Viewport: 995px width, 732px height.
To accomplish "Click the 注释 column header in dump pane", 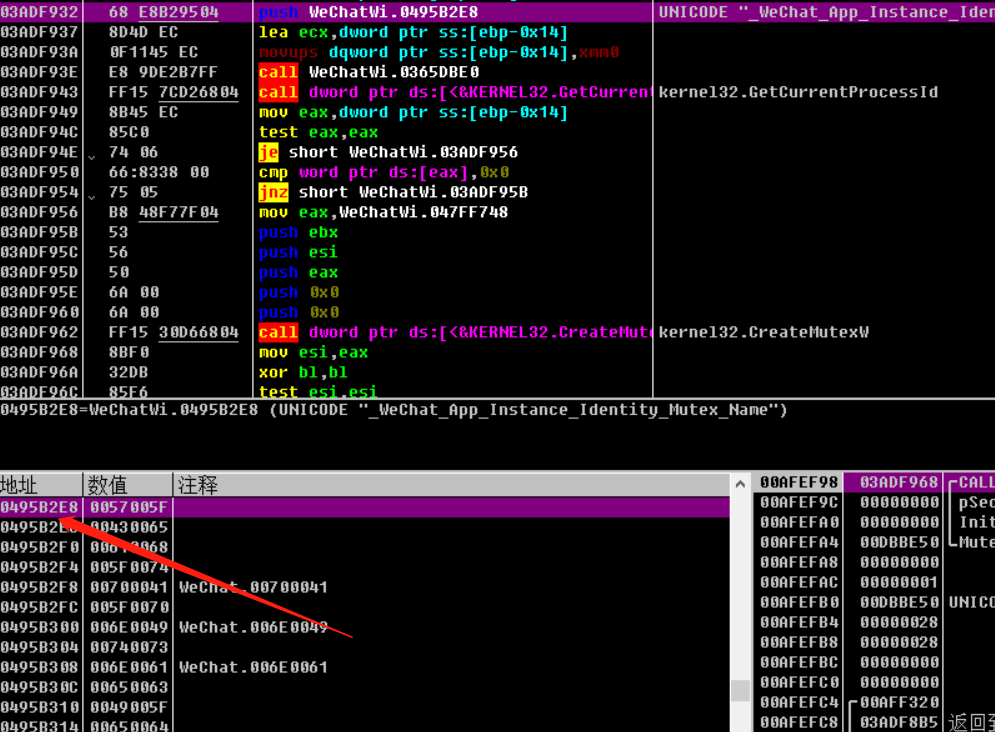I will tap(451, 485).
